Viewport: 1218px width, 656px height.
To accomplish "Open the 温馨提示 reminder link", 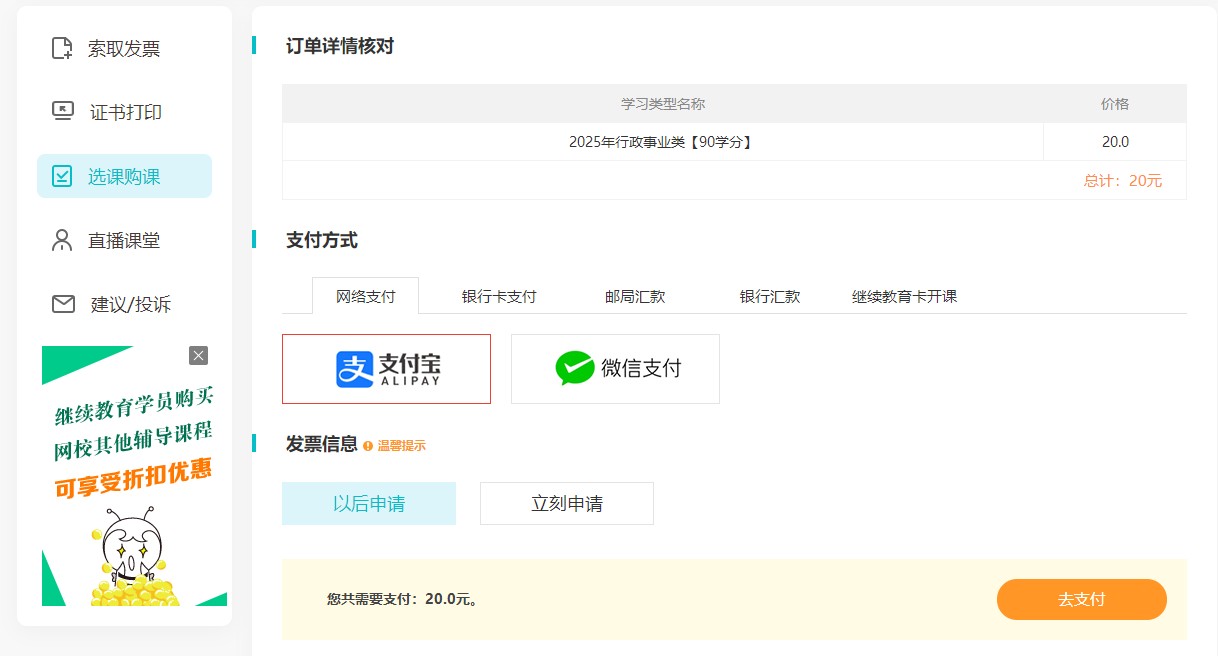I will coord(398,445).
